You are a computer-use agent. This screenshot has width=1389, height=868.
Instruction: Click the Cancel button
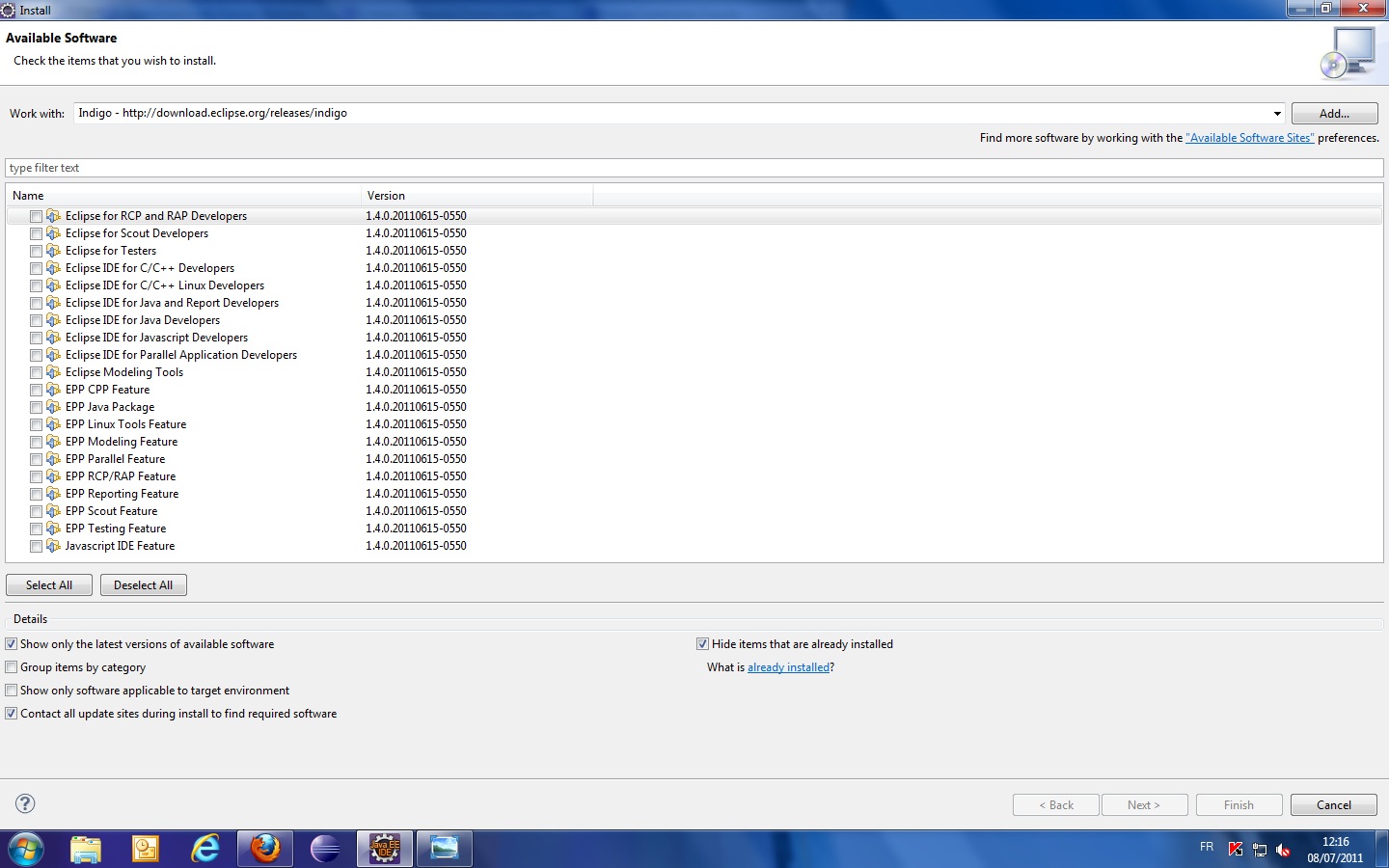1334,805
